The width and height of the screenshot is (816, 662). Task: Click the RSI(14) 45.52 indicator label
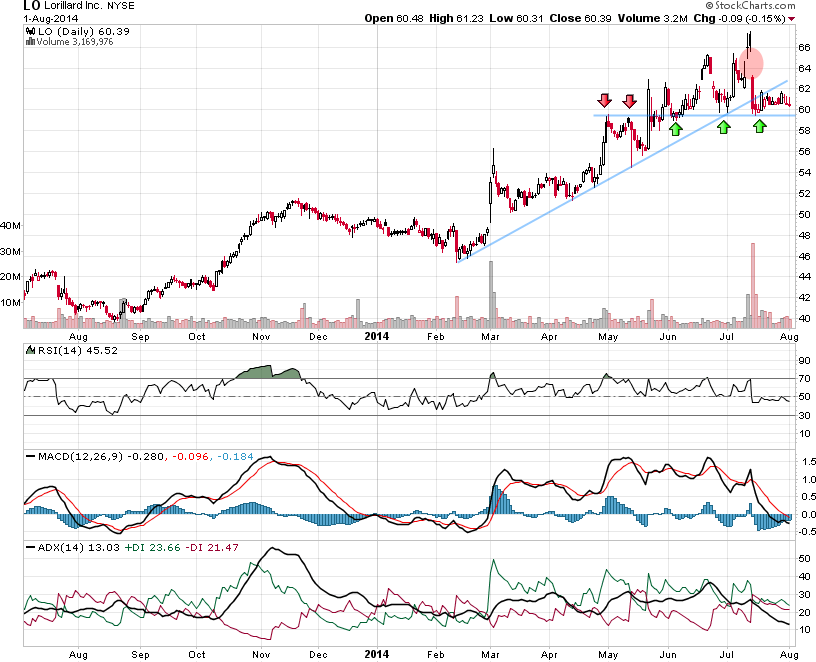click(78, 350)
